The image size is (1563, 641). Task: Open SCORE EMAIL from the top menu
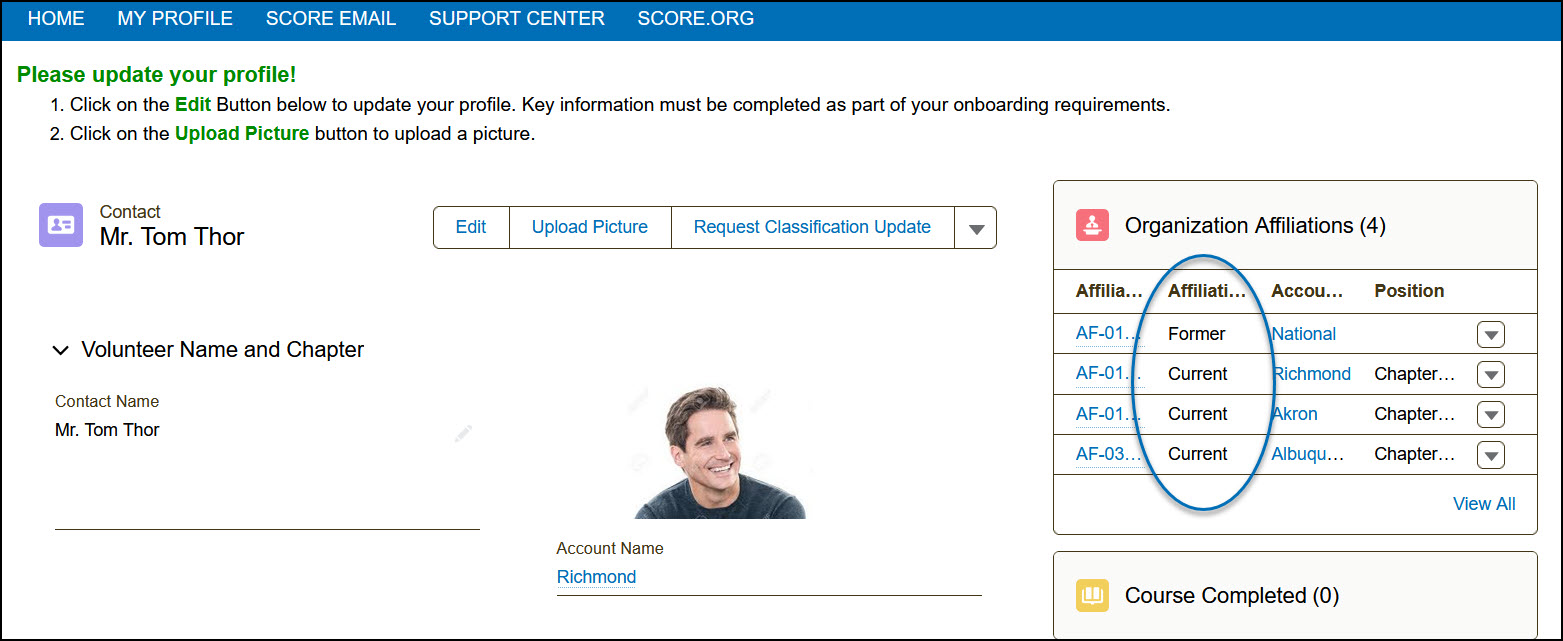[x=331, y=19]
